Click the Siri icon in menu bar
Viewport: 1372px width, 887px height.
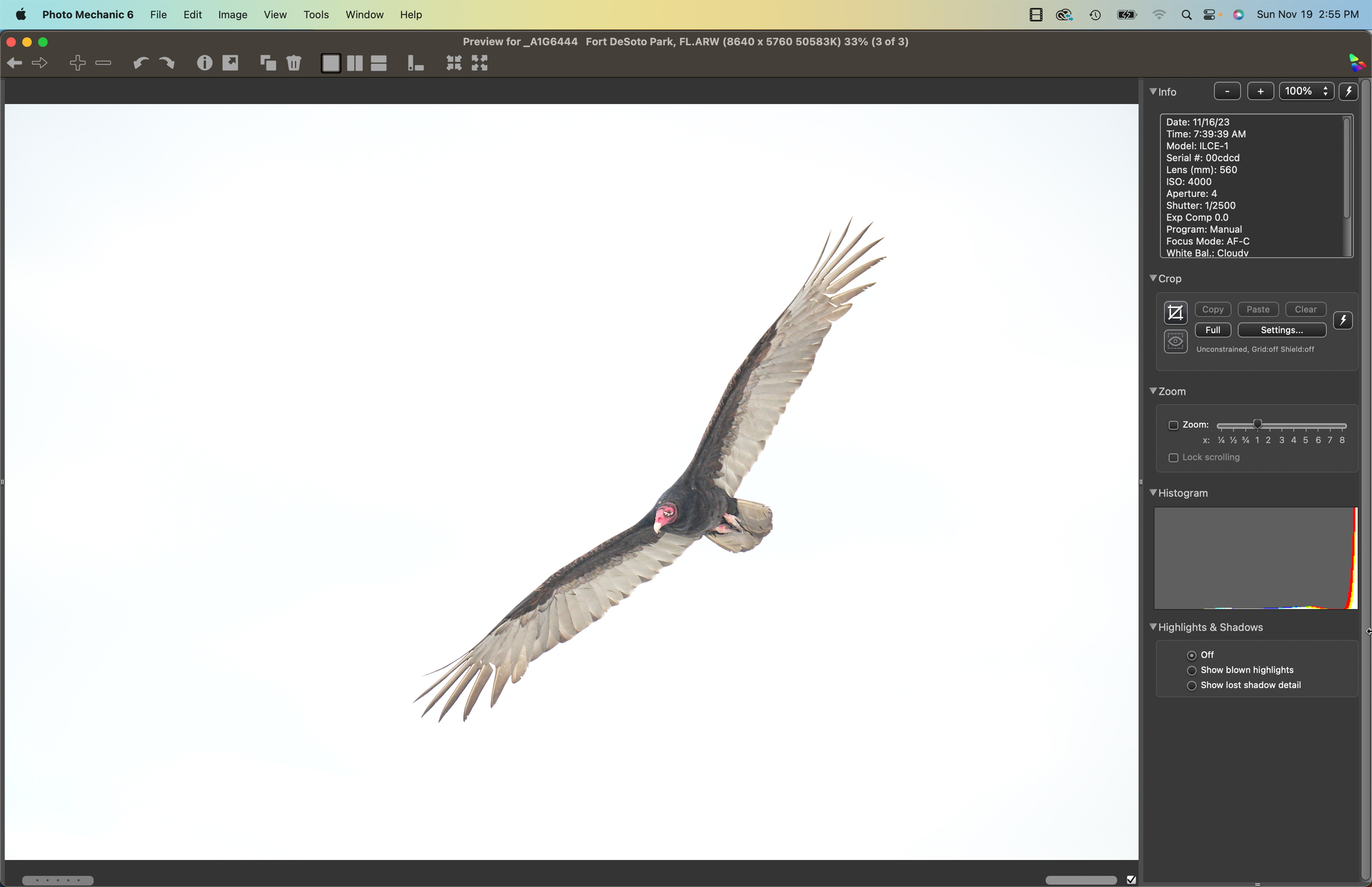(x=1238, y=15)
